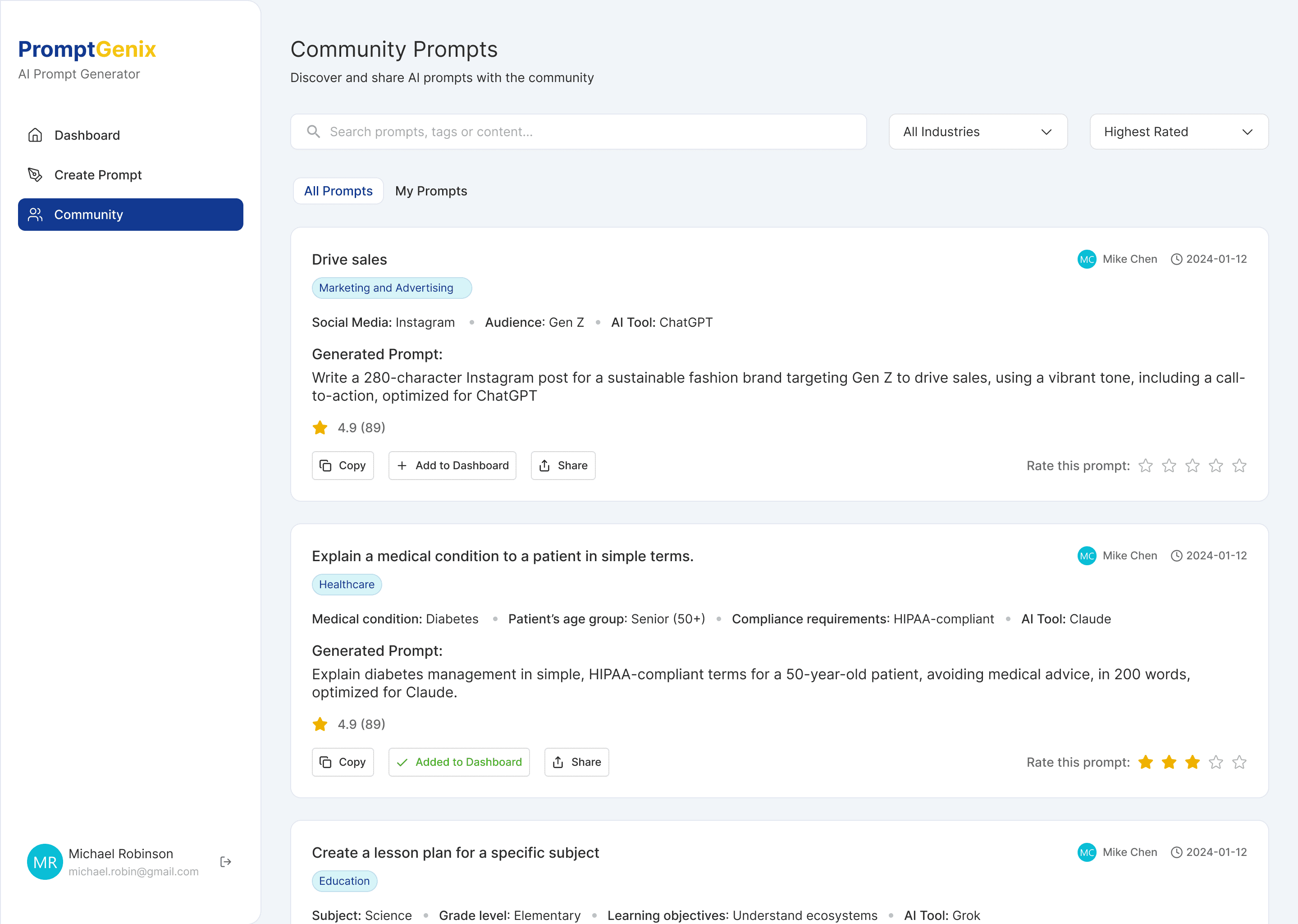Viewport: 1298px width, 924px height.
Task: Click the logout icon beside Michael Robinson
Action: (225, 861)
